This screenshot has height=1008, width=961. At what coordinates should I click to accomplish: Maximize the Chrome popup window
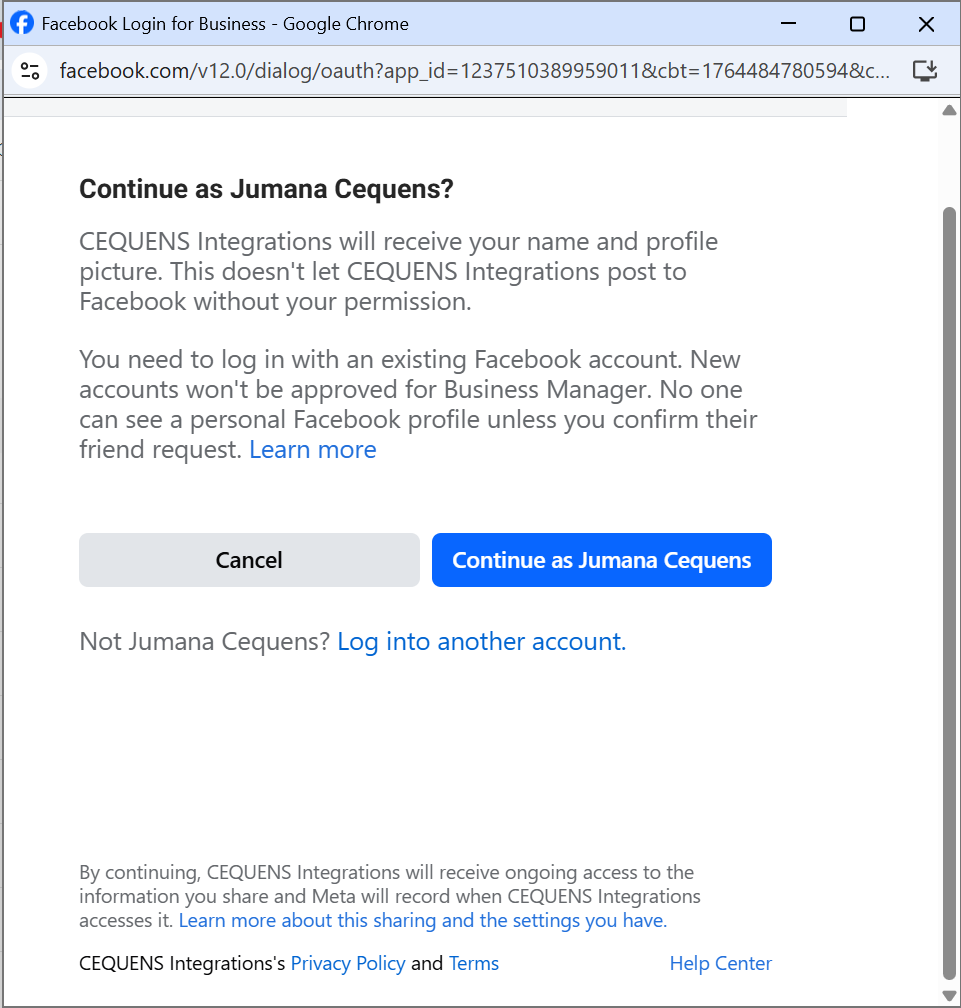(x=857, y=23)
